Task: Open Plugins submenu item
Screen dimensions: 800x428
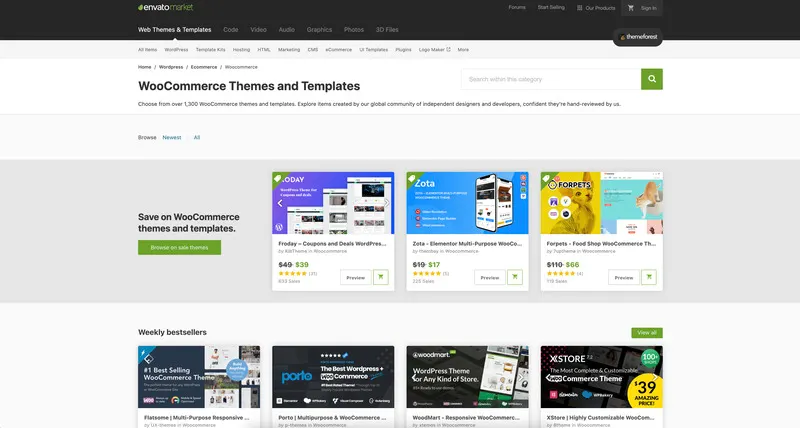Action: 403,49
